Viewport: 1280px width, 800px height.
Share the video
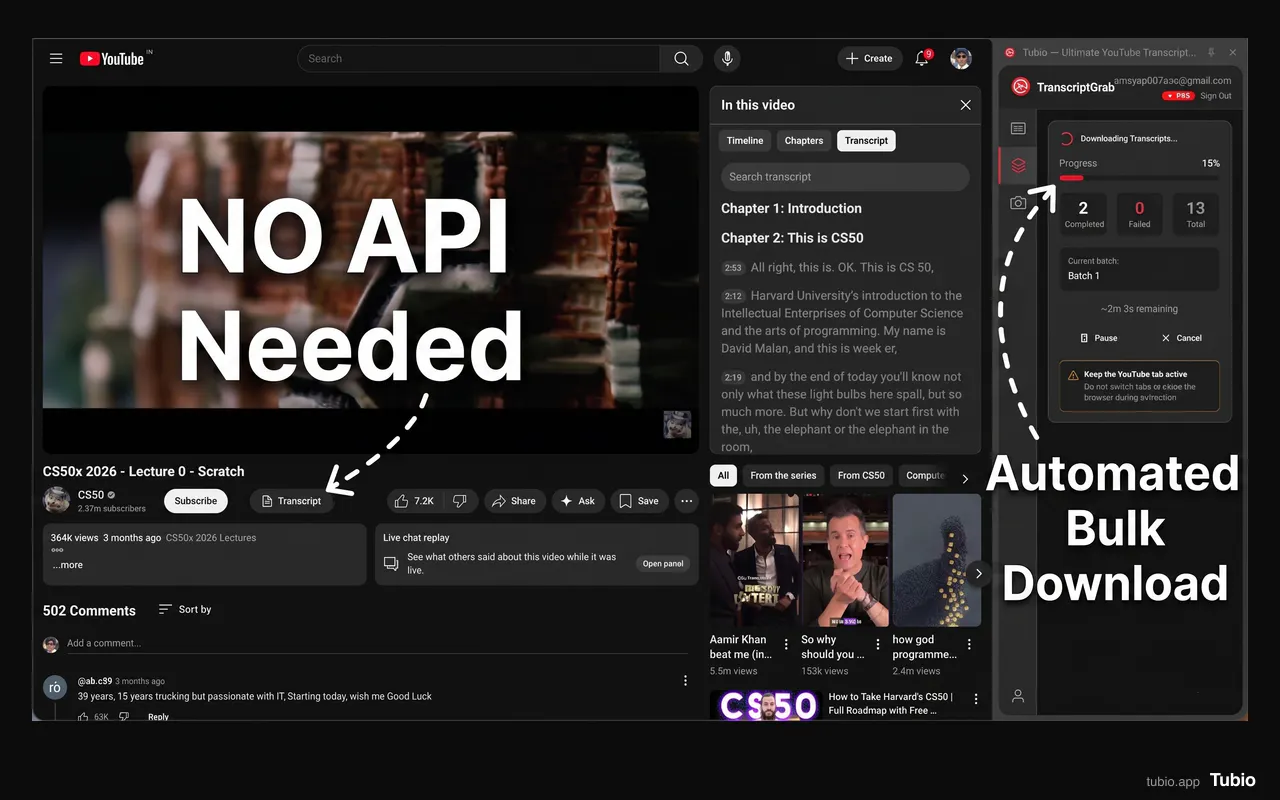[x=514, y=501]
